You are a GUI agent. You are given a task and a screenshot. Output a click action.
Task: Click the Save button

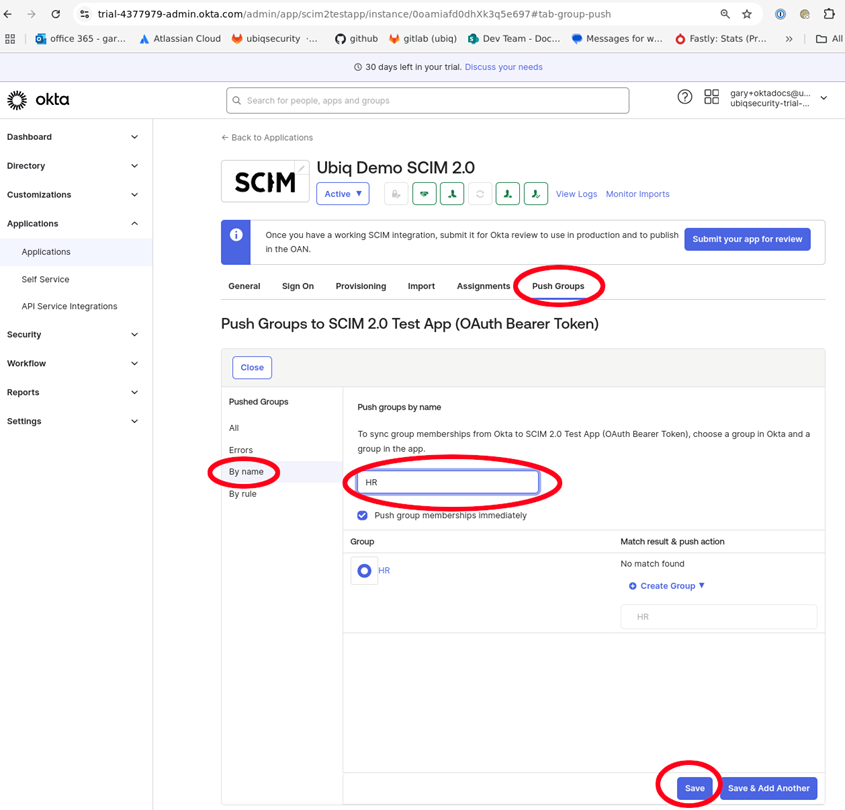click(x=694, y=788)
